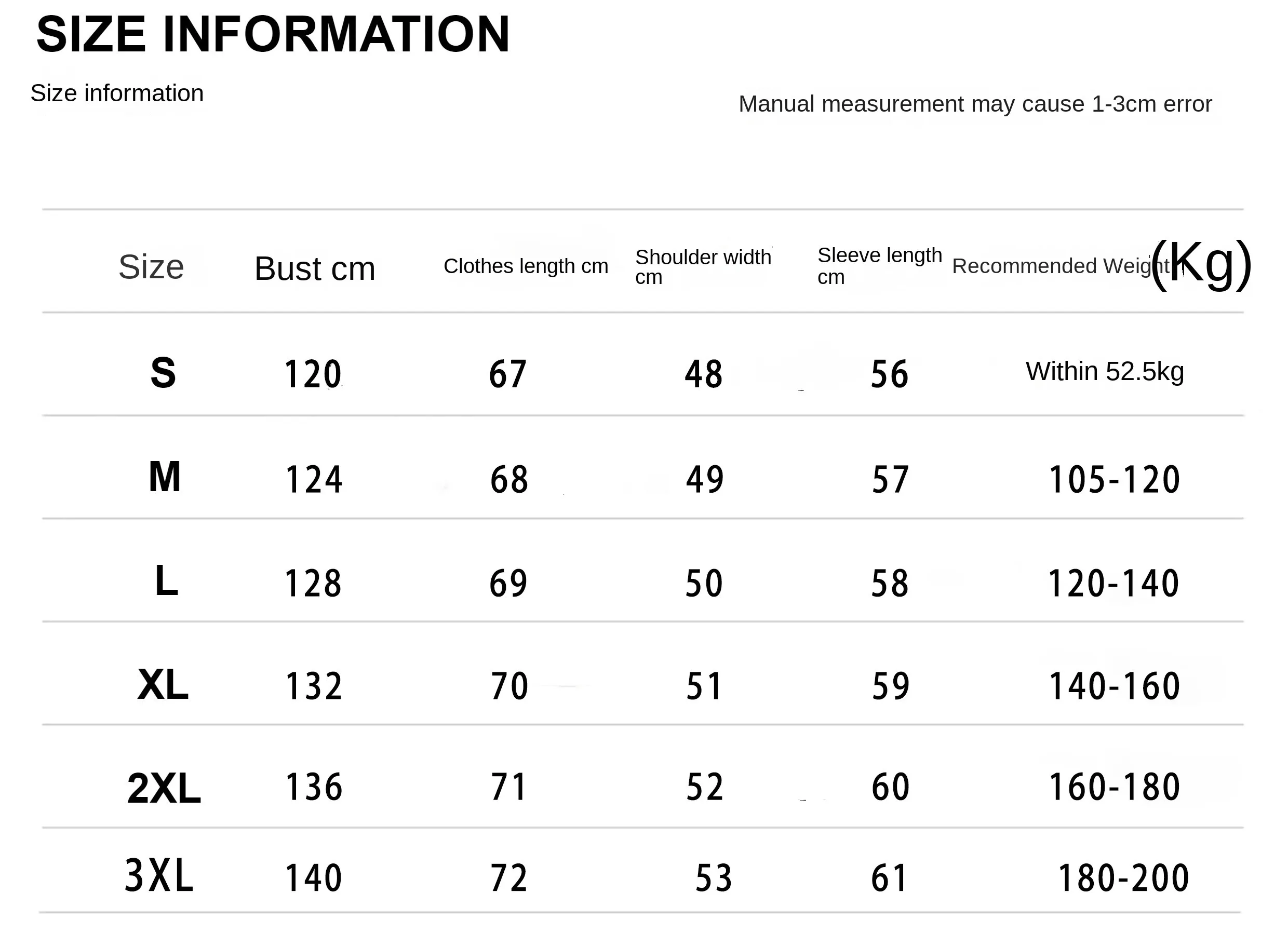
Task: Click the 105-120 weight cell
Action: (x=1114, y=479)
